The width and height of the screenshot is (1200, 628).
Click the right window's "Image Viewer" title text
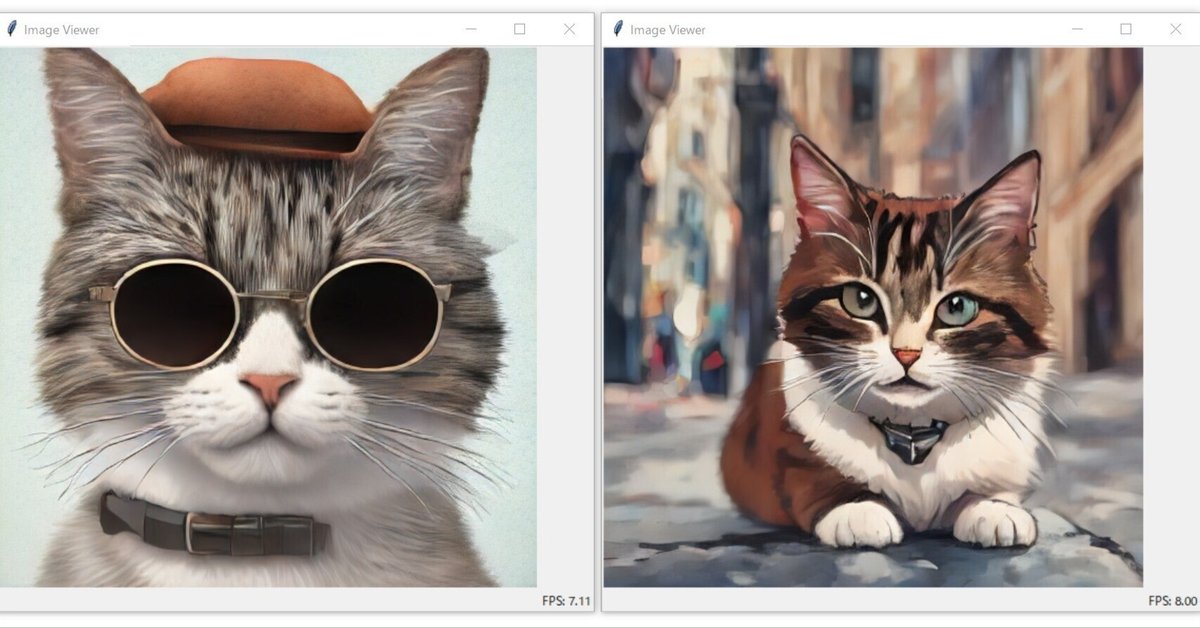pyautogui.click(x=668, y=30)
